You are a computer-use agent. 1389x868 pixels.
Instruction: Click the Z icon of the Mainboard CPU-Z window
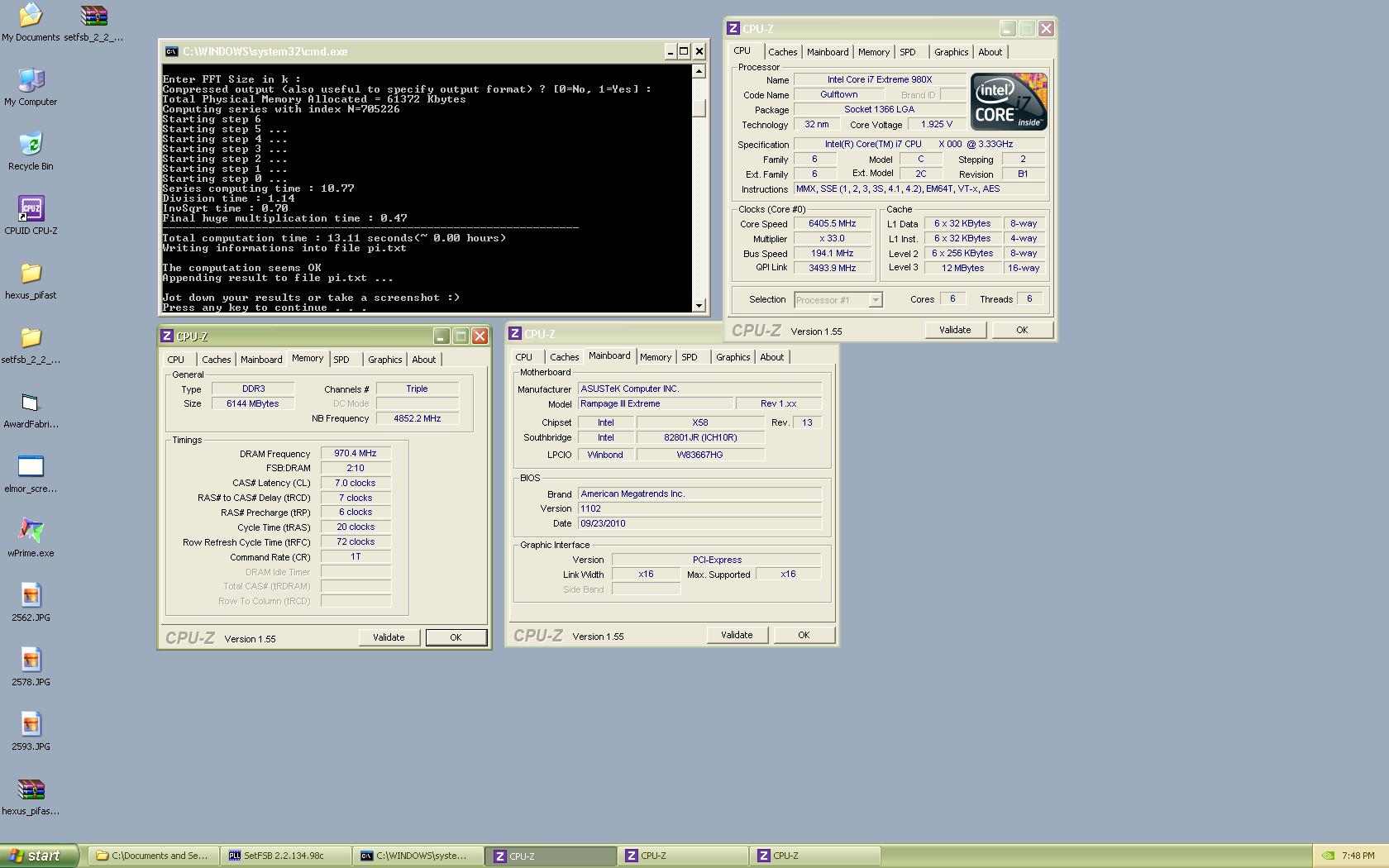tap(515, 334)
